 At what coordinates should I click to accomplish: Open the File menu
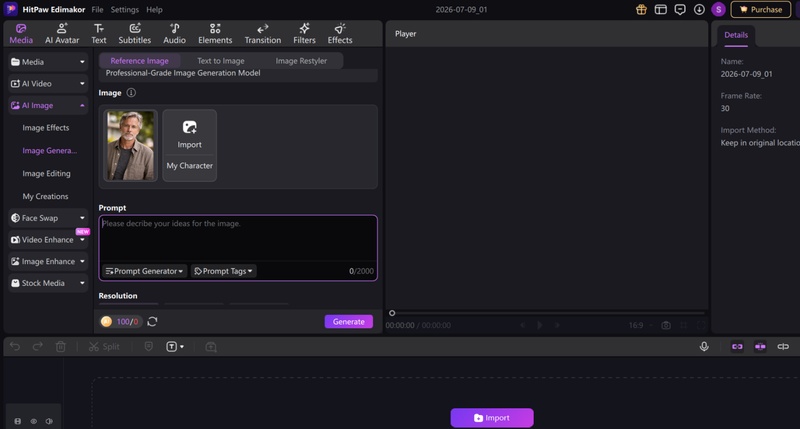pos(97,9)
